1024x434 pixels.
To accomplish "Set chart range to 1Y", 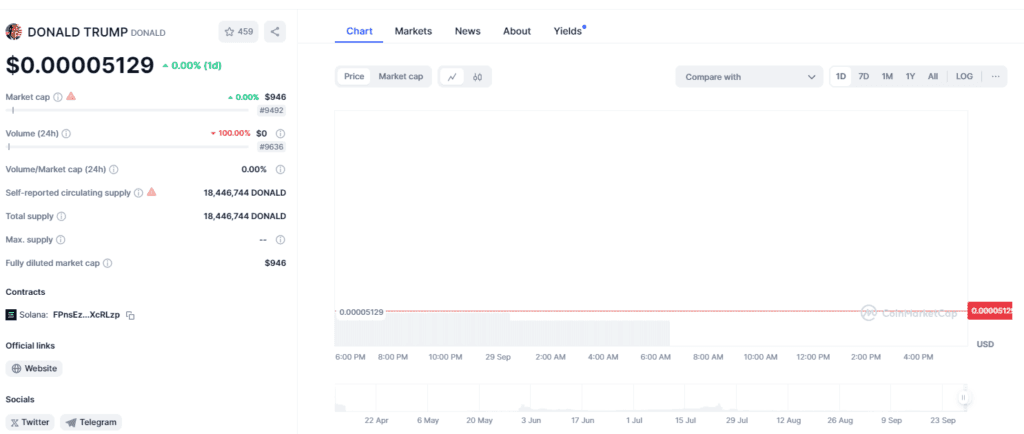I will click(910, 76).
